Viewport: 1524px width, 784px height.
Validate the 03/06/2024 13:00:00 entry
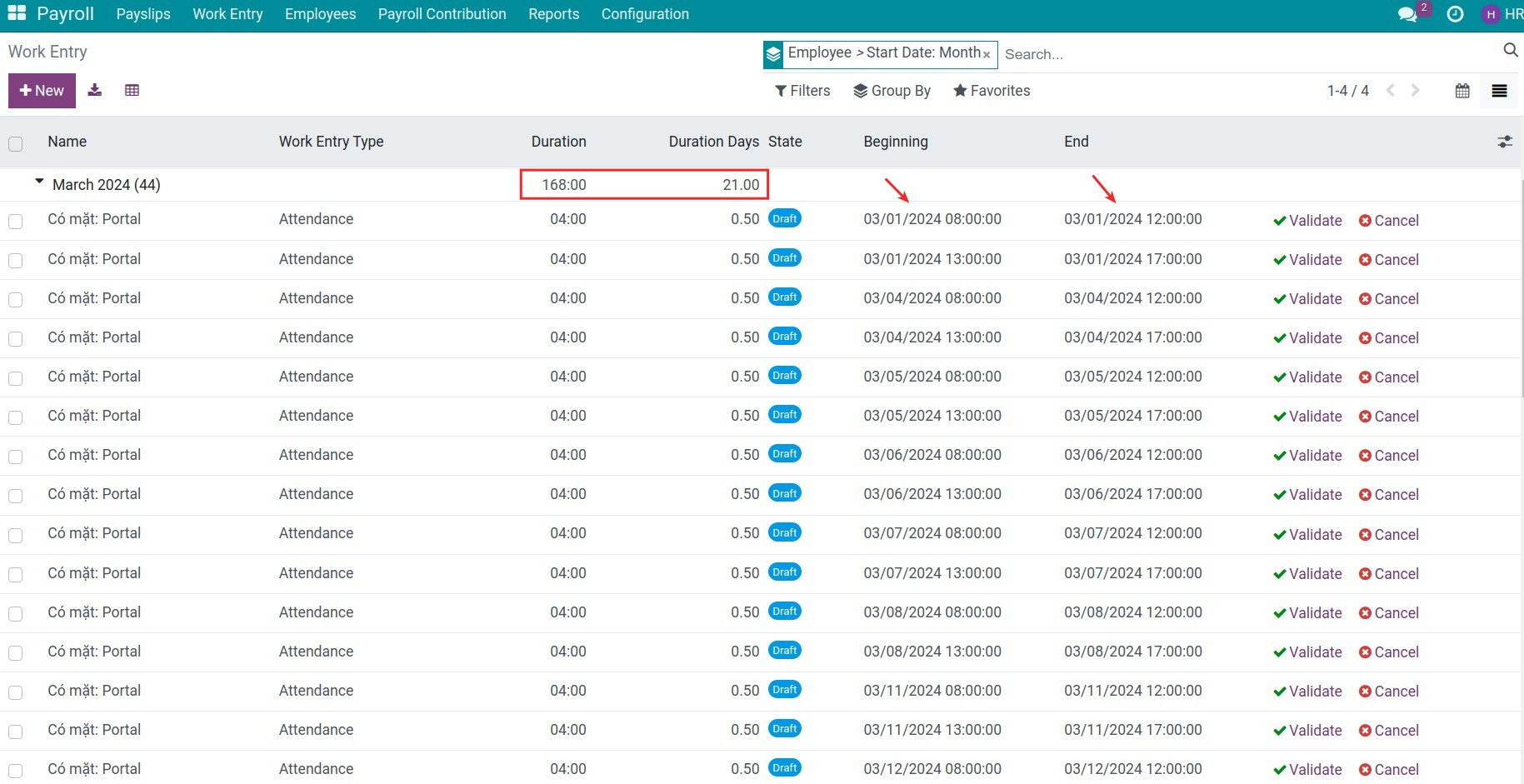click(x=1307, y=495)
